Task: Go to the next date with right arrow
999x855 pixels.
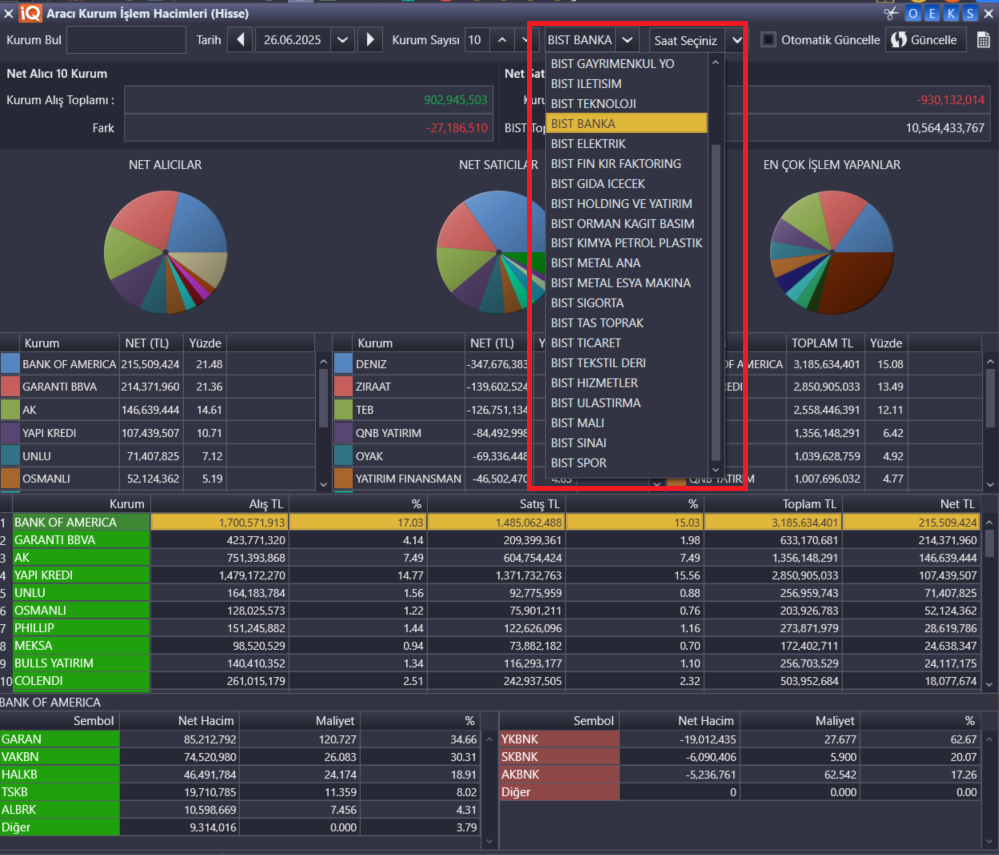Action: point(370,40)
